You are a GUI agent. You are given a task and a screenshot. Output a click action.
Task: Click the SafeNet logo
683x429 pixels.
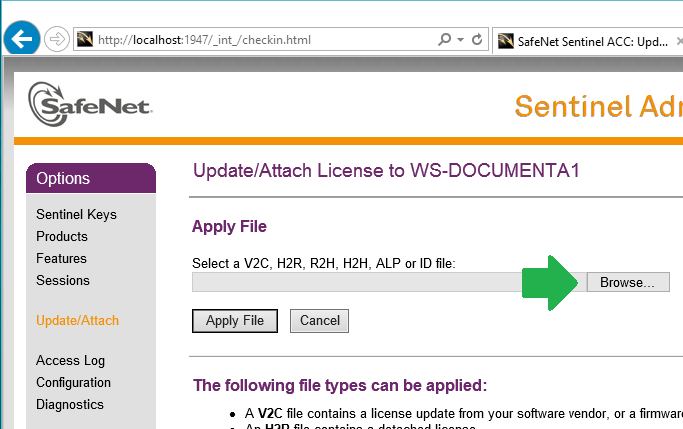point(90,103)
